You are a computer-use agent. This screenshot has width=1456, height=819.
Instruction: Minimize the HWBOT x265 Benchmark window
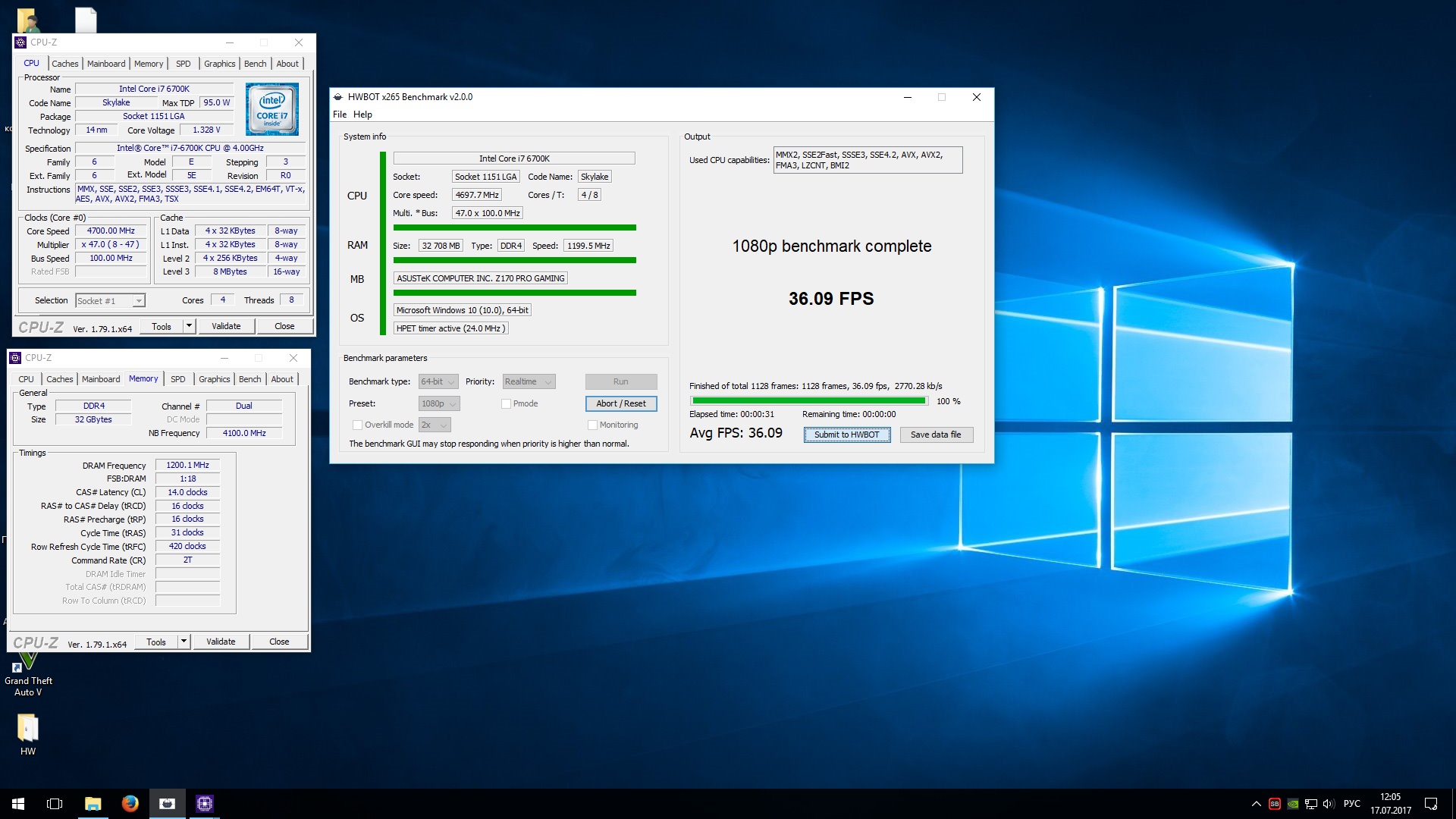[908, 97]
